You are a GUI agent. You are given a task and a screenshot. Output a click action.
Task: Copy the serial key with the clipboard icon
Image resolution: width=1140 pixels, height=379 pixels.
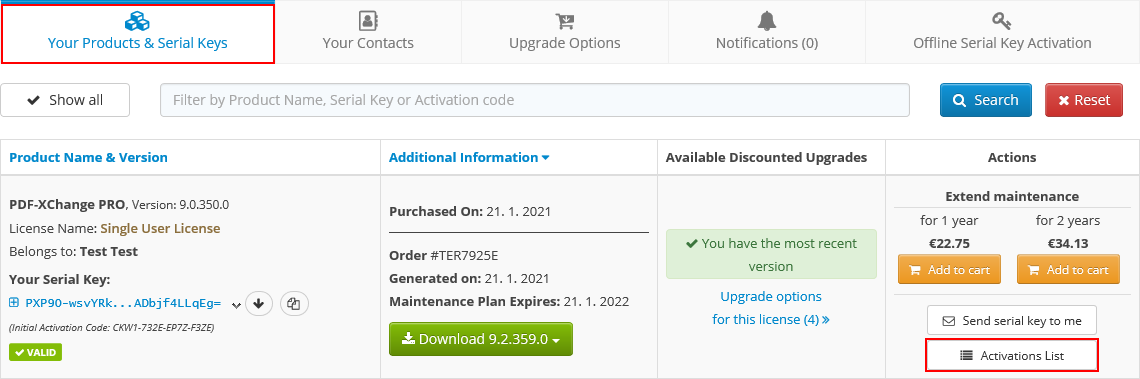click(x=294, y=304)
